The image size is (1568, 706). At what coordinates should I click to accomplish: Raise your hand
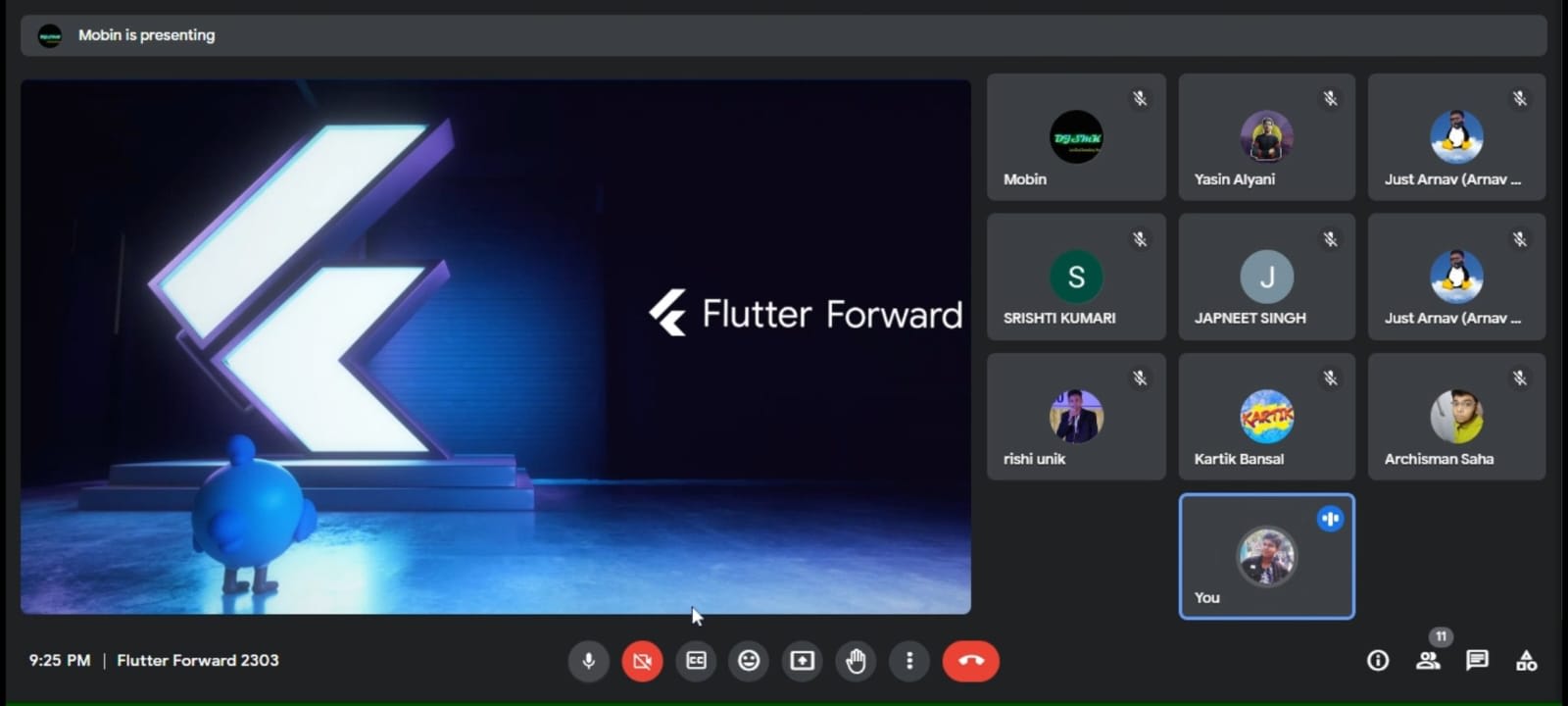(x=856, y=661)
